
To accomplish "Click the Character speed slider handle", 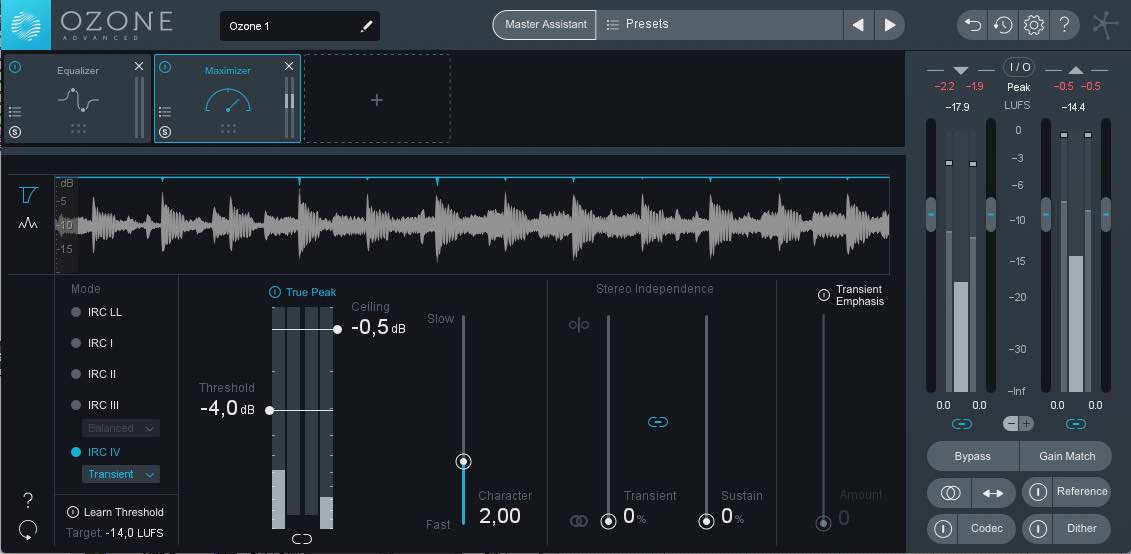I will [464, 462].
